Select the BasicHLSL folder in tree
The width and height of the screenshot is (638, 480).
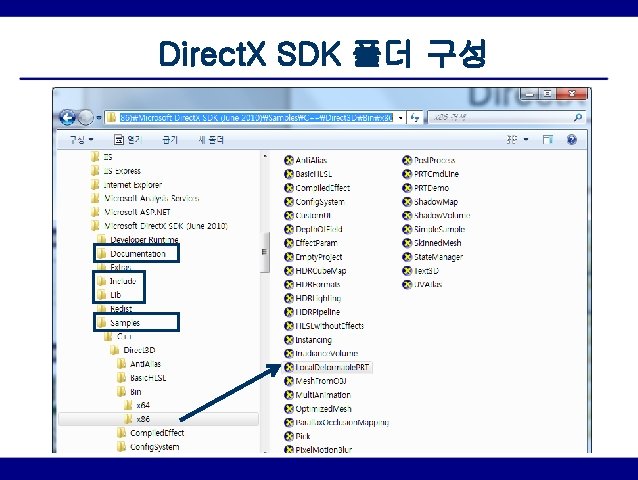coord(141,378)
